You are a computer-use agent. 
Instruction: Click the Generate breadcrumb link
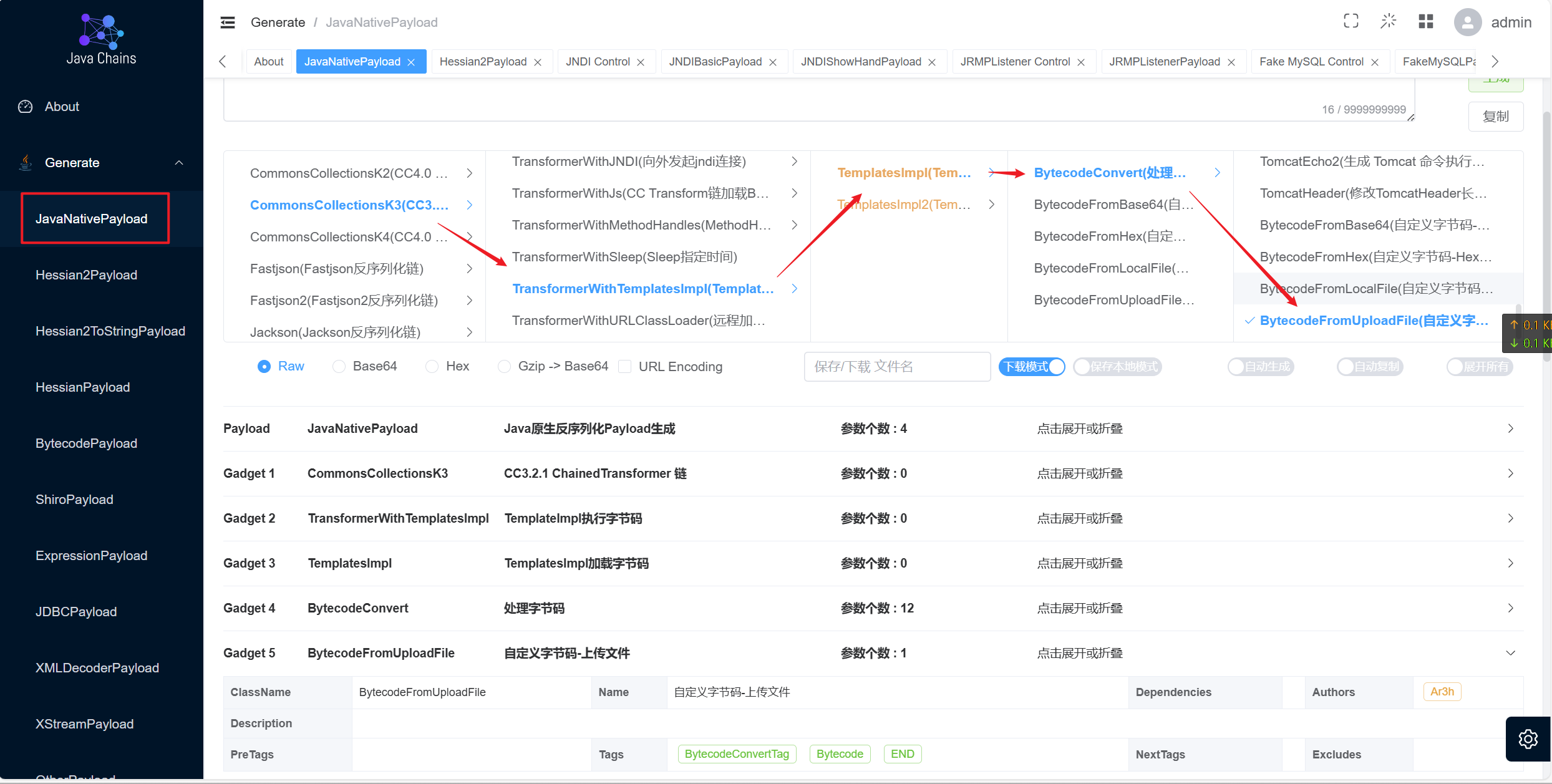278,22
